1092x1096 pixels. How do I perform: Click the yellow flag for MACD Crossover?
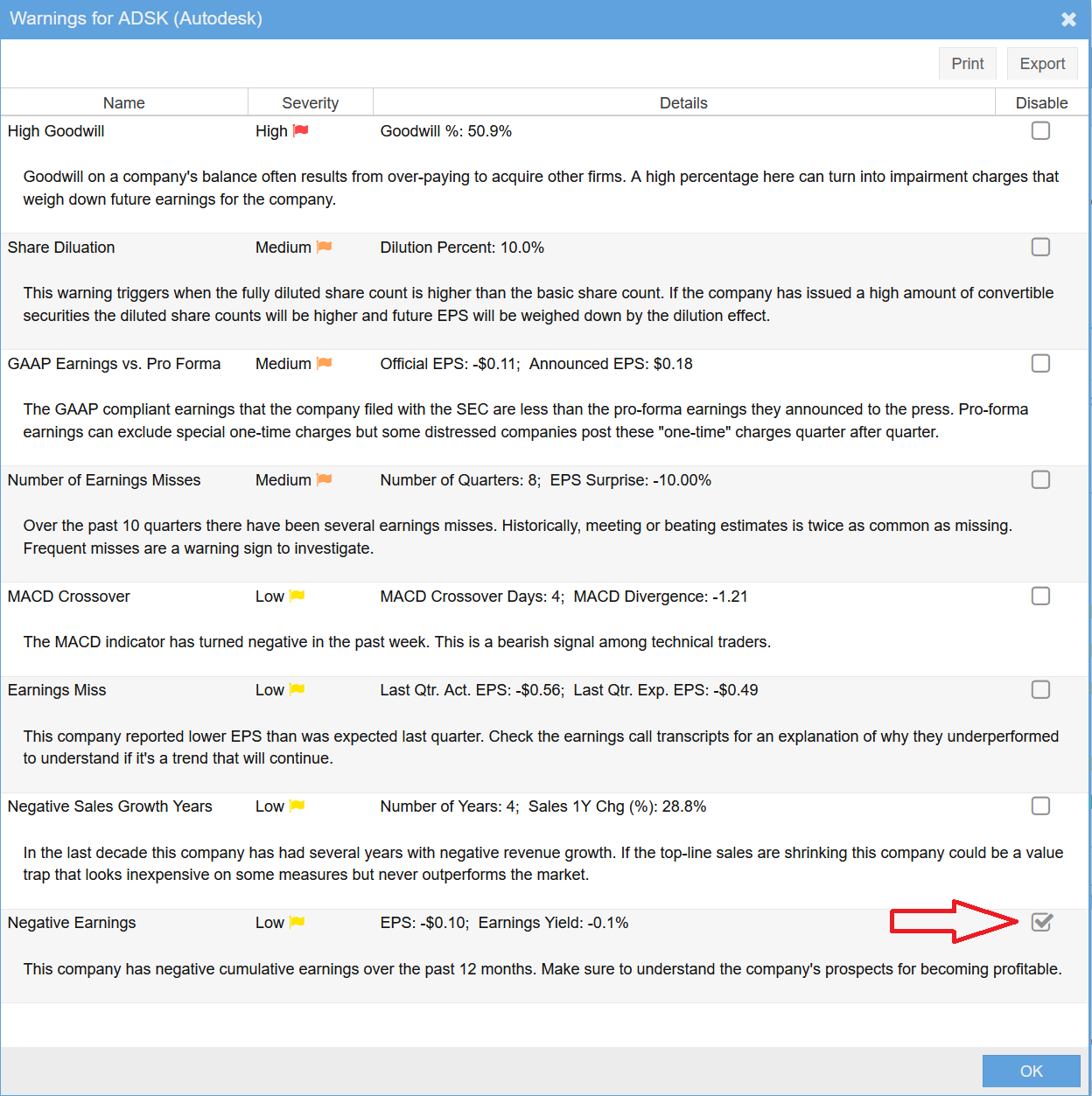coord(297,596)
